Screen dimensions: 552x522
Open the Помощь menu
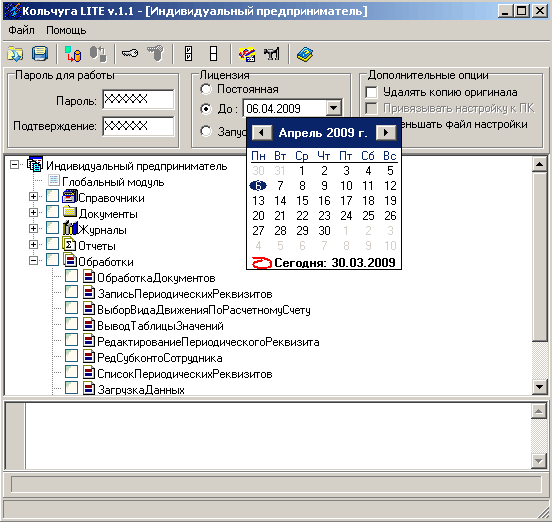pos(66,30)
